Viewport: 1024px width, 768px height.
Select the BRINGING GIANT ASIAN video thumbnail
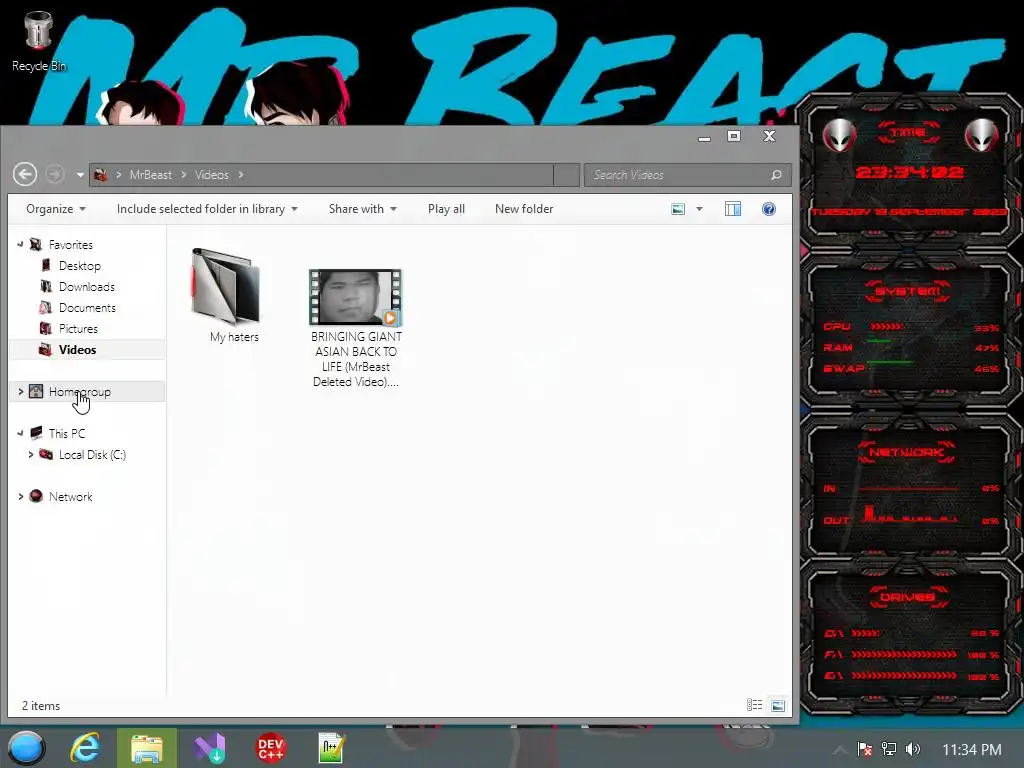pos(355,297)
